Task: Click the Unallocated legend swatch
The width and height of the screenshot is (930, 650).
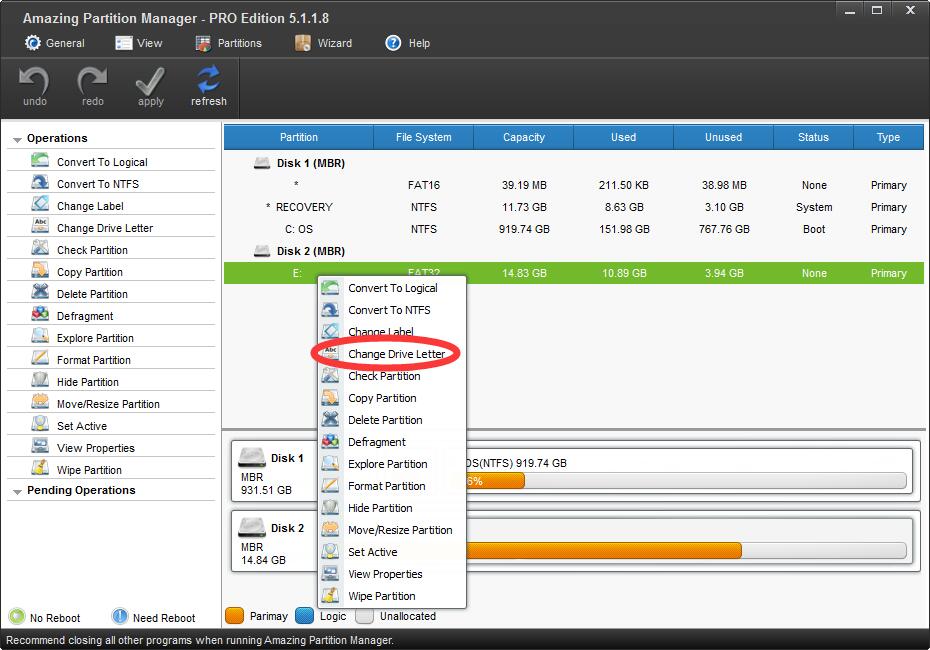Action: tap(364, 616)
